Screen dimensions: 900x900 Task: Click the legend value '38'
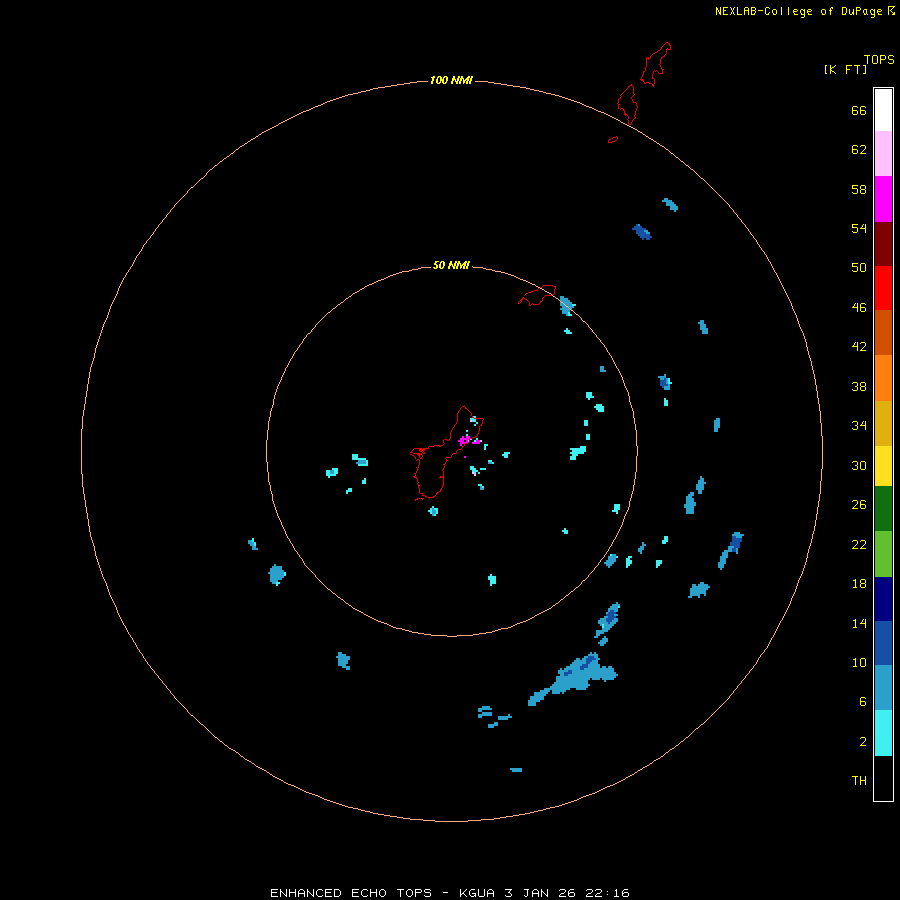pyautogui.click(x=859, y=386)
